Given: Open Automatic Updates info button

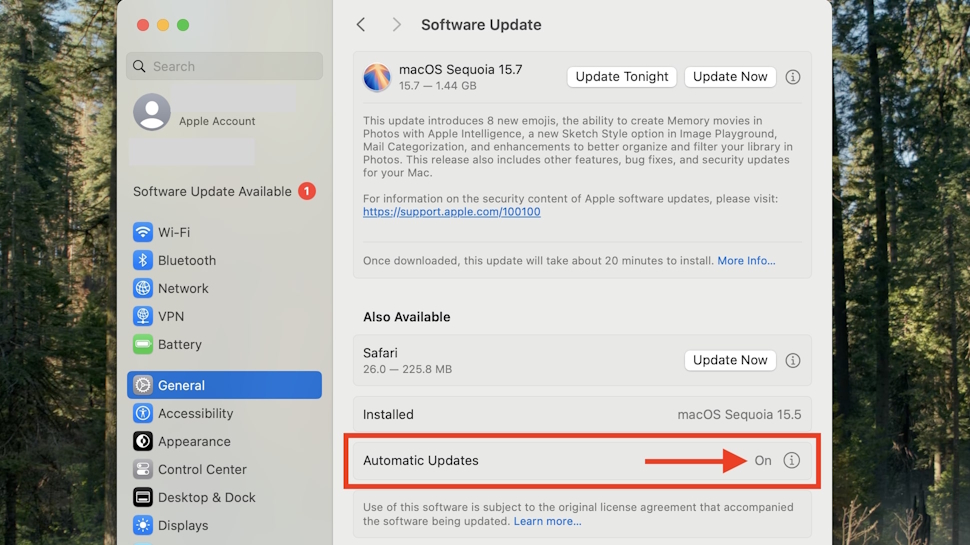Looking at the screenshot, I should 791,460.
